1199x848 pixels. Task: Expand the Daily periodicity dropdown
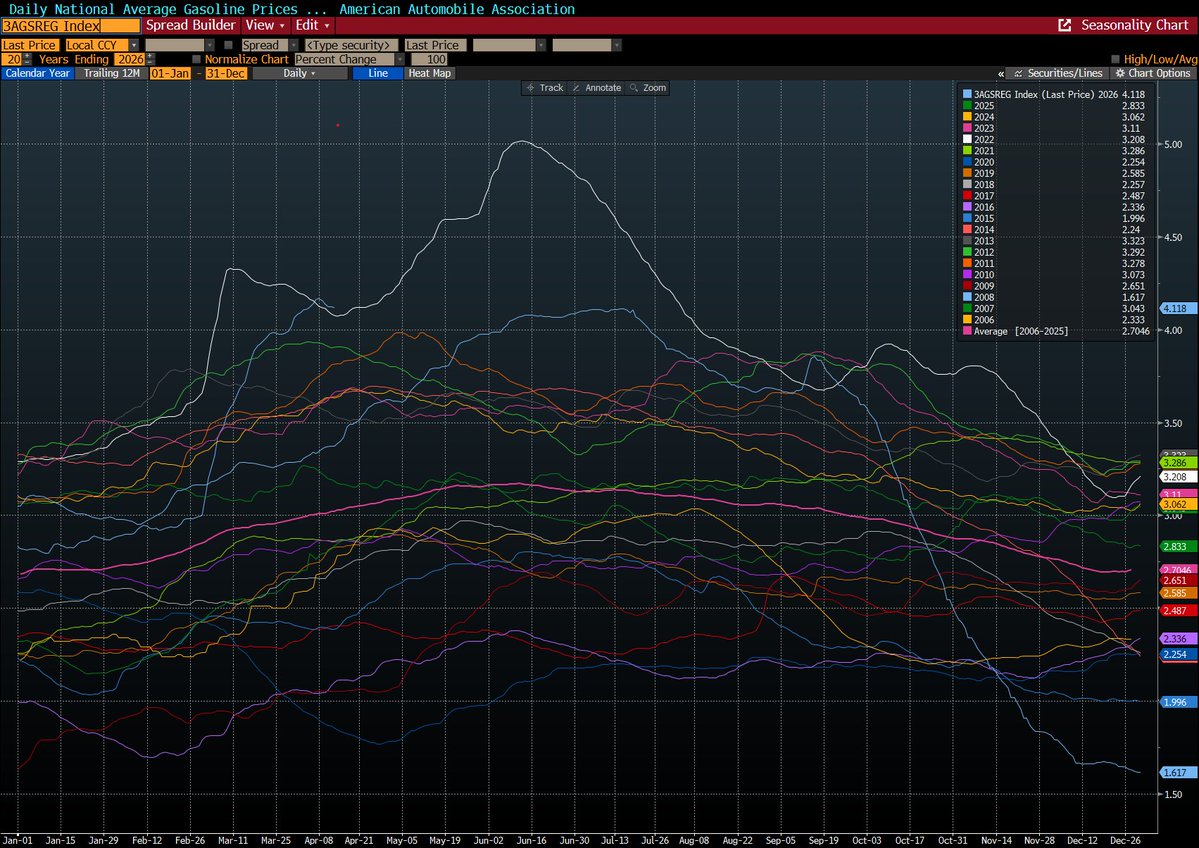(300, 73)
